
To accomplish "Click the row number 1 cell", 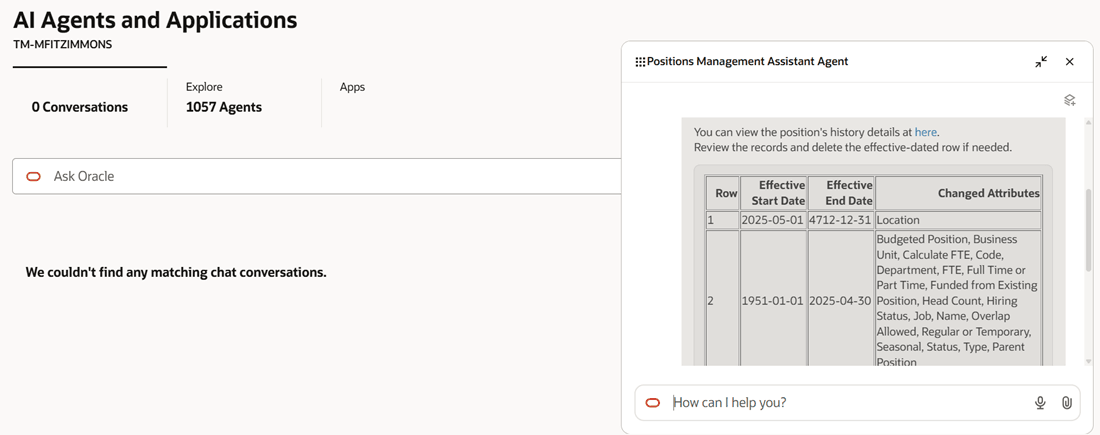I will (x=722, y=220).
